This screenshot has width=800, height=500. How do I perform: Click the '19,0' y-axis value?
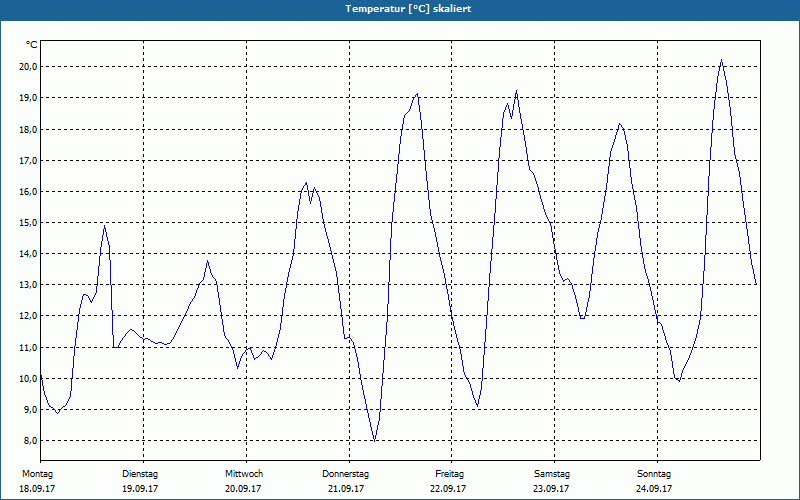click(28, 98)
